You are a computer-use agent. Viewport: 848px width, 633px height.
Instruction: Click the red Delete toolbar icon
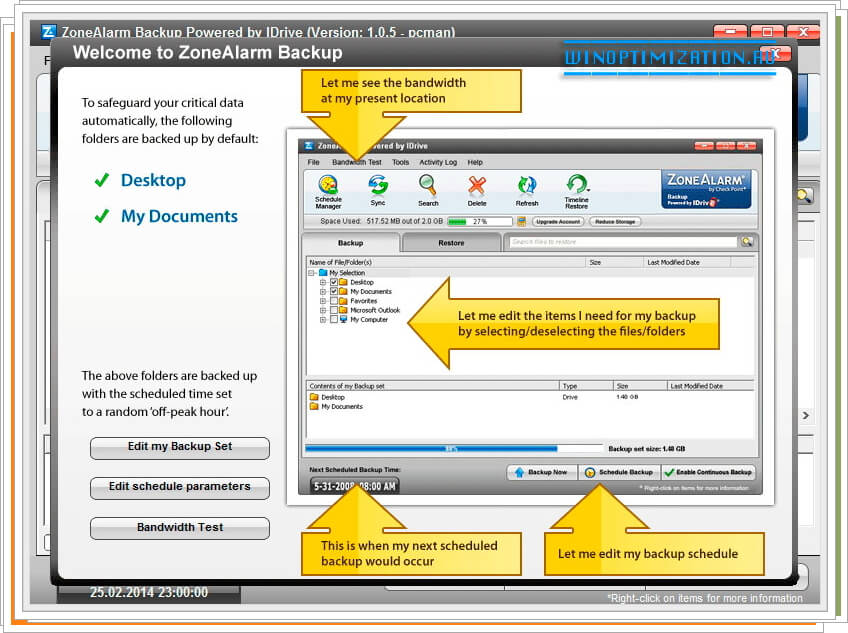point(477,188)
